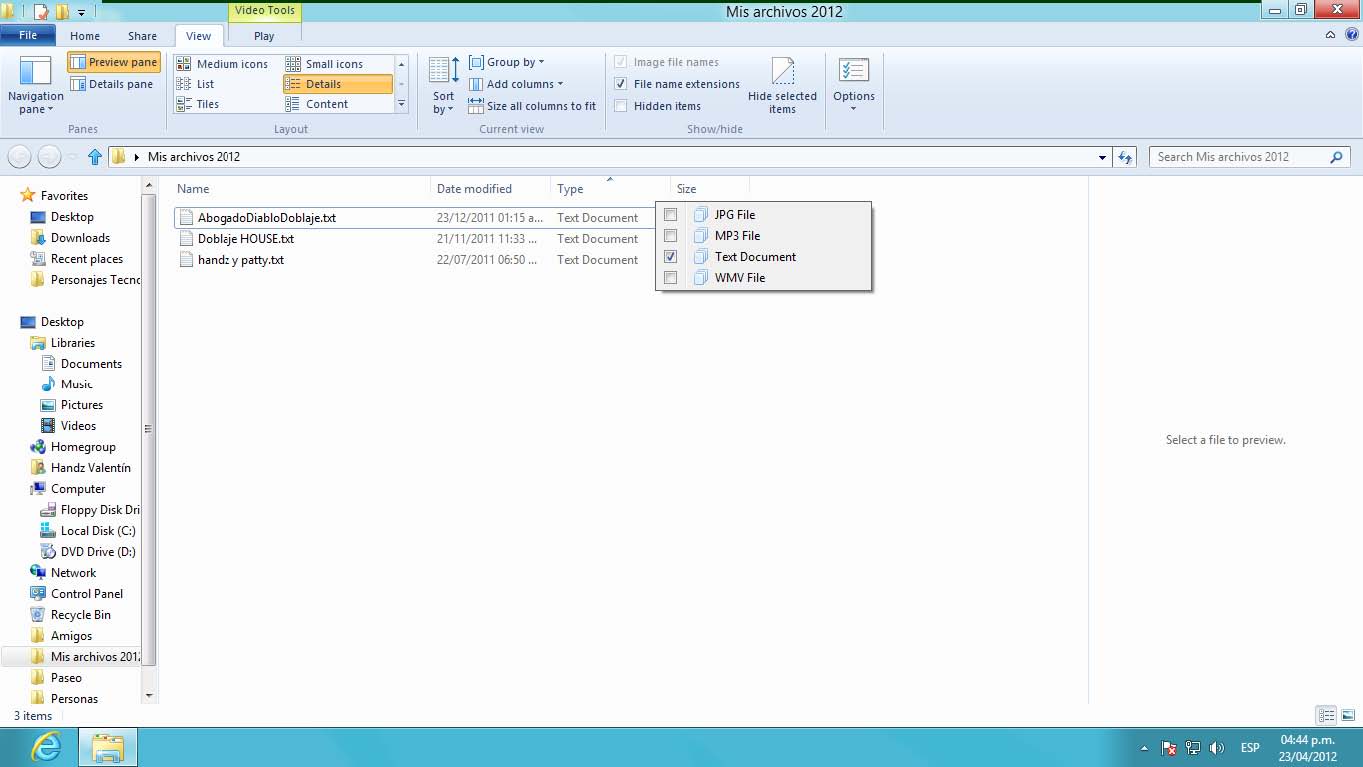Click the refresh icon beside address bar

point(1125,157)
